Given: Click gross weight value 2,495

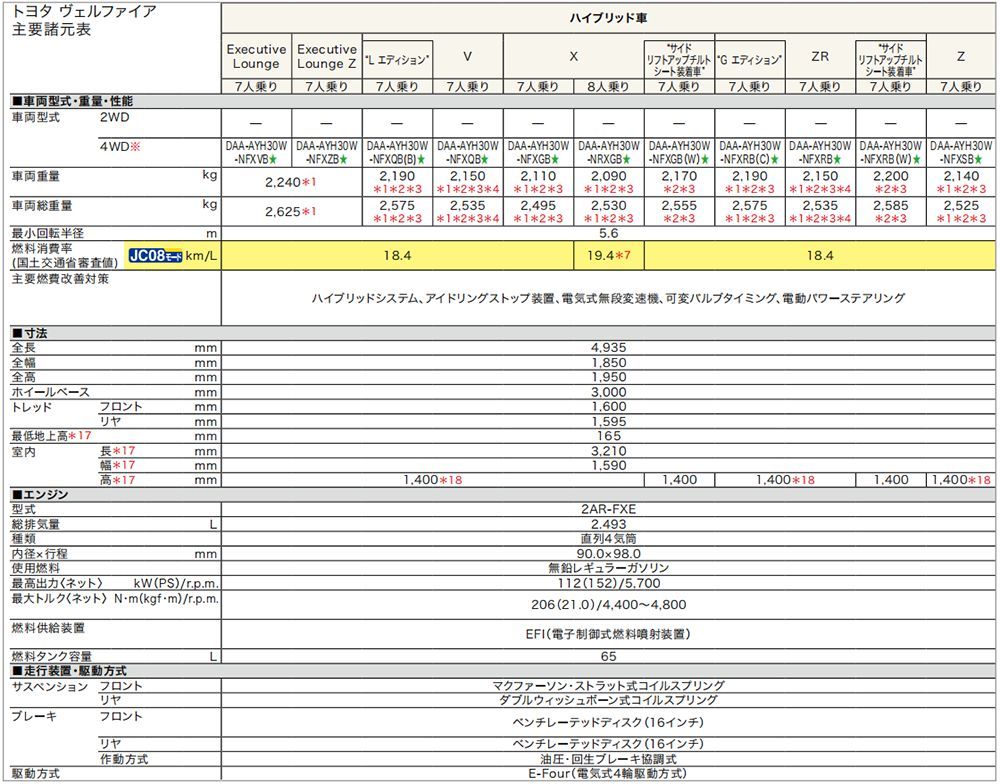Looking at the screenshot, I should point(538,205).
